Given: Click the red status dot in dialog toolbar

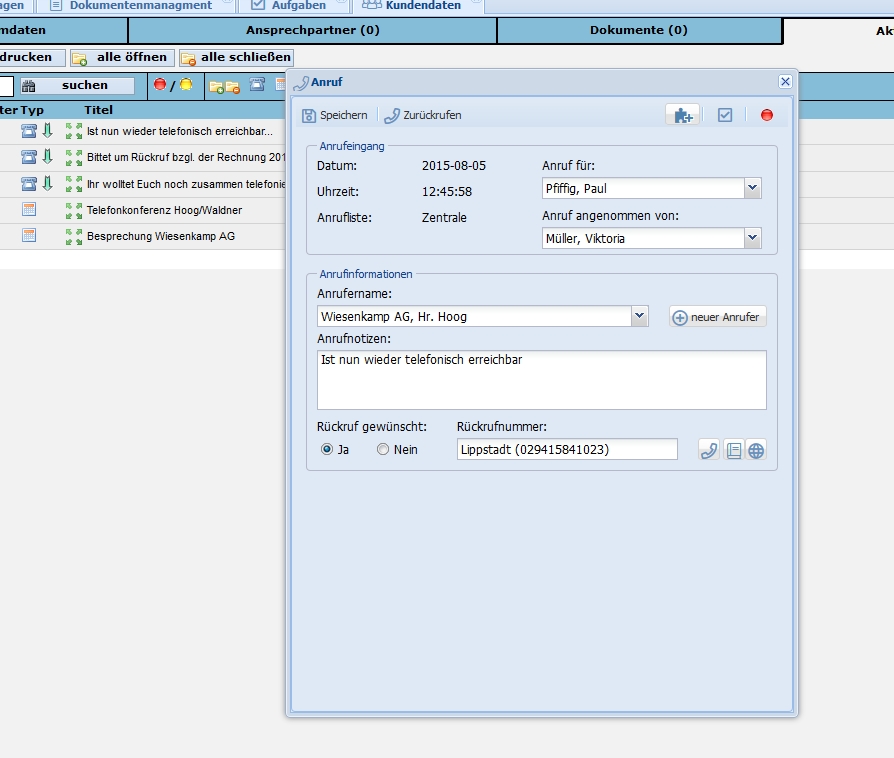Looking at the screenshot, I should 767,115.
